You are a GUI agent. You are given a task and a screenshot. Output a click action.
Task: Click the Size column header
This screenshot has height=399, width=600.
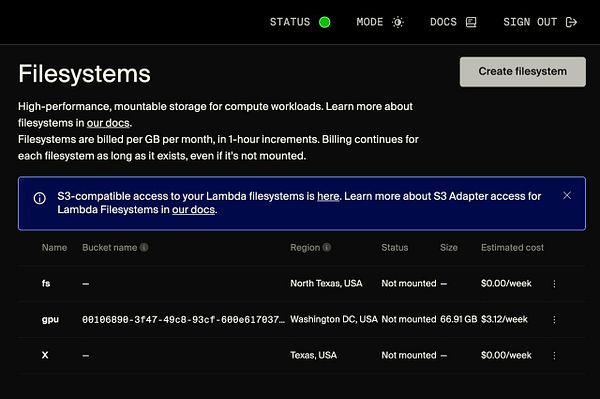click(x=449, y=248)
